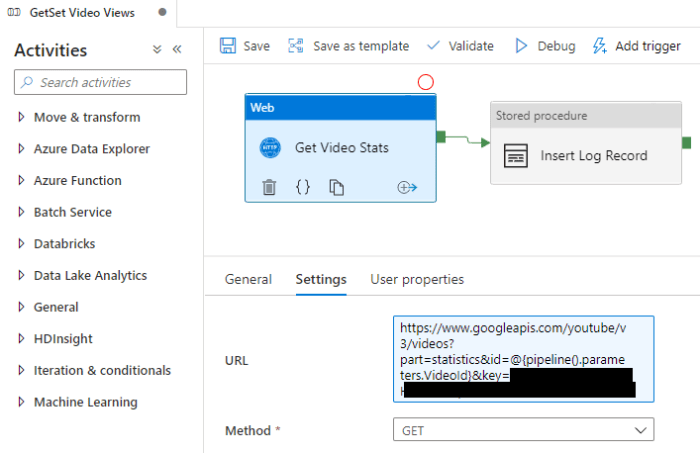Click the Add trigger lightning icon
The width and height of the screenshot is (700, 453).
(x=599, y=46)
